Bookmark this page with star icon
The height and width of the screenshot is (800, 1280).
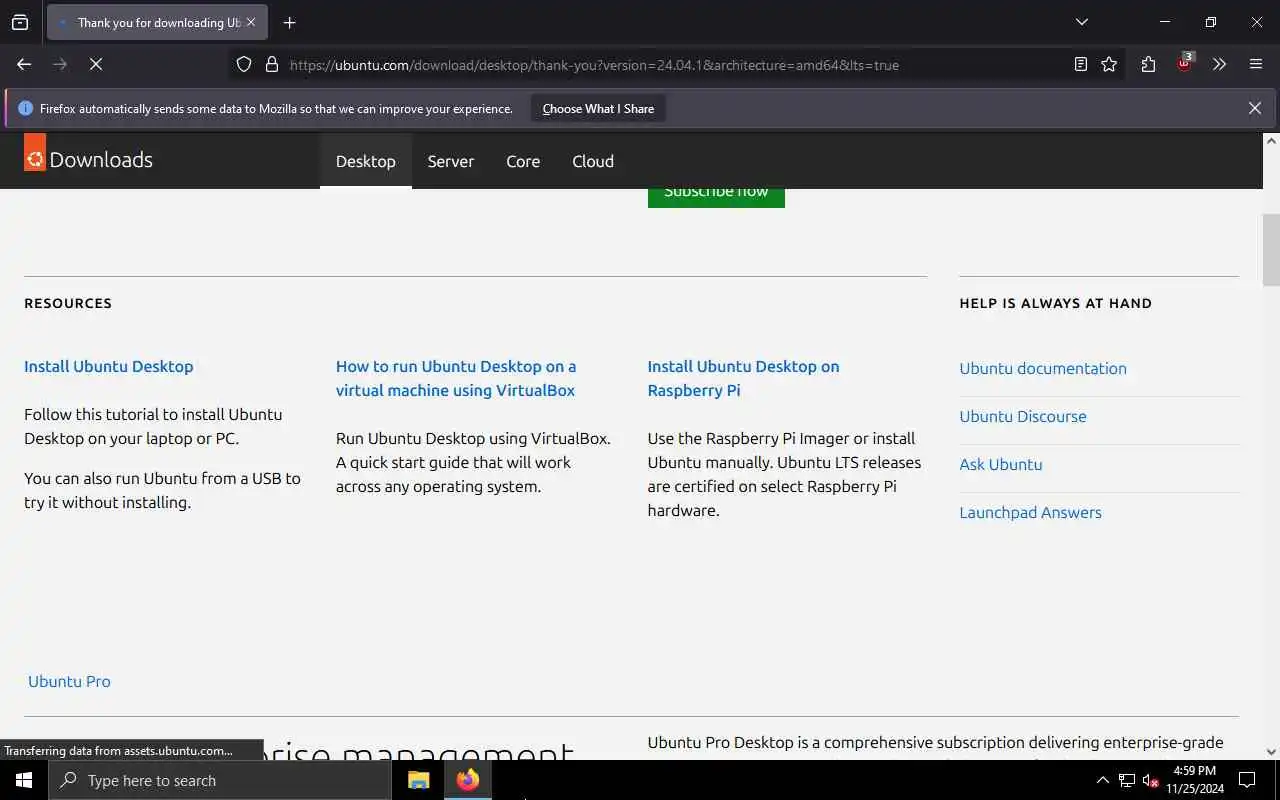pos(1109,64)
